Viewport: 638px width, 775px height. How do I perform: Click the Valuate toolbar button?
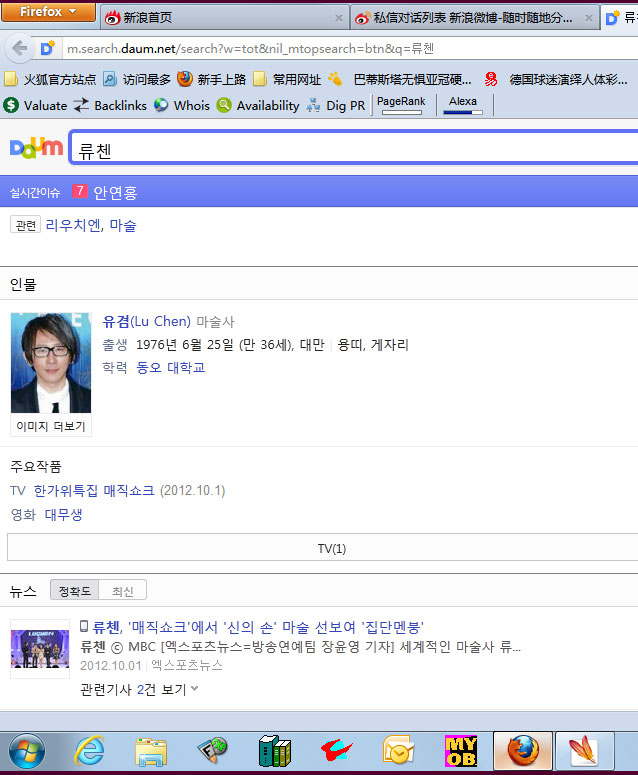pyautogui.click(x=35, y=105)
